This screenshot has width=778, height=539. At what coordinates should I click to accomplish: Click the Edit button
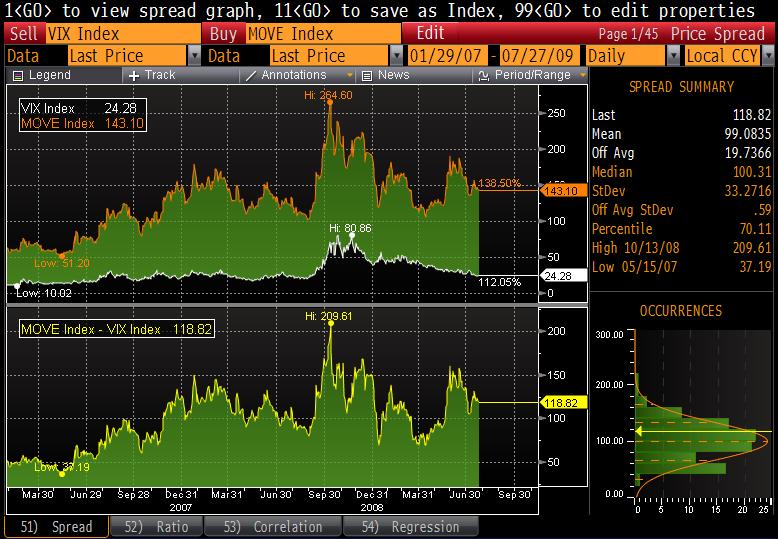pos(430,33)
